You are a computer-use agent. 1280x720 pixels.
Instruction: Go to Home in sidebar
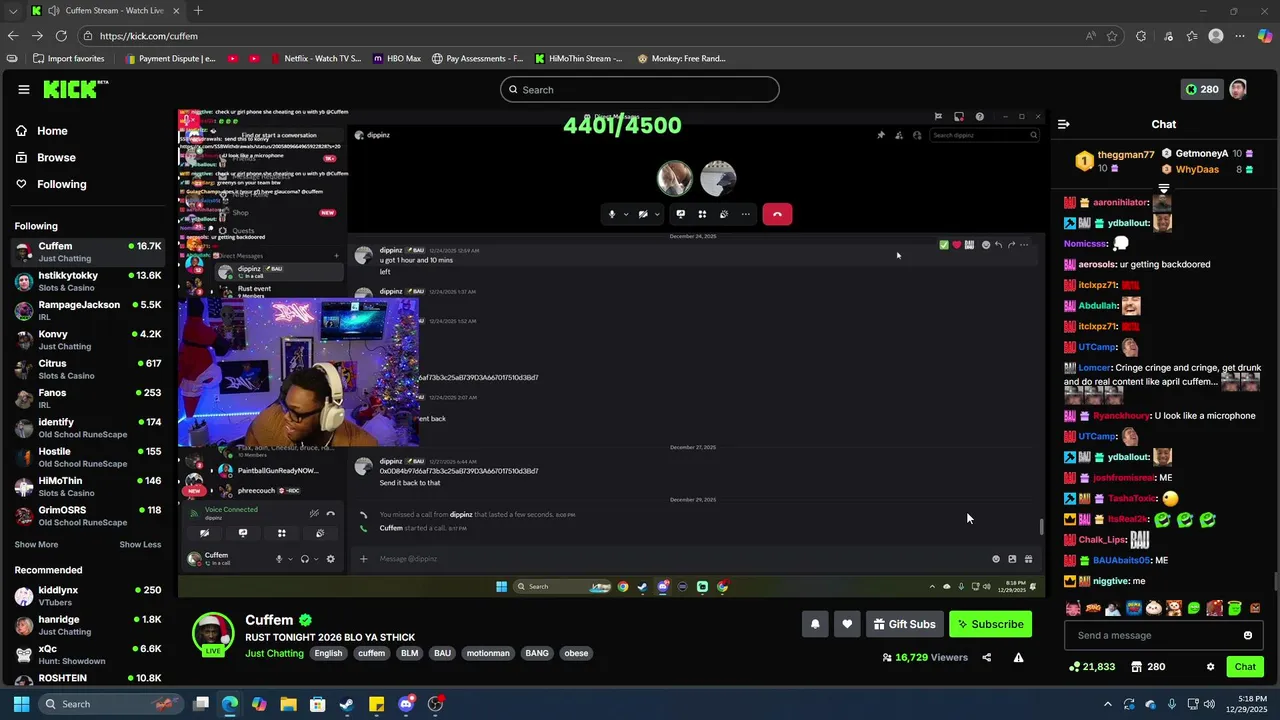pyautogui.click(x=42, y=131)
